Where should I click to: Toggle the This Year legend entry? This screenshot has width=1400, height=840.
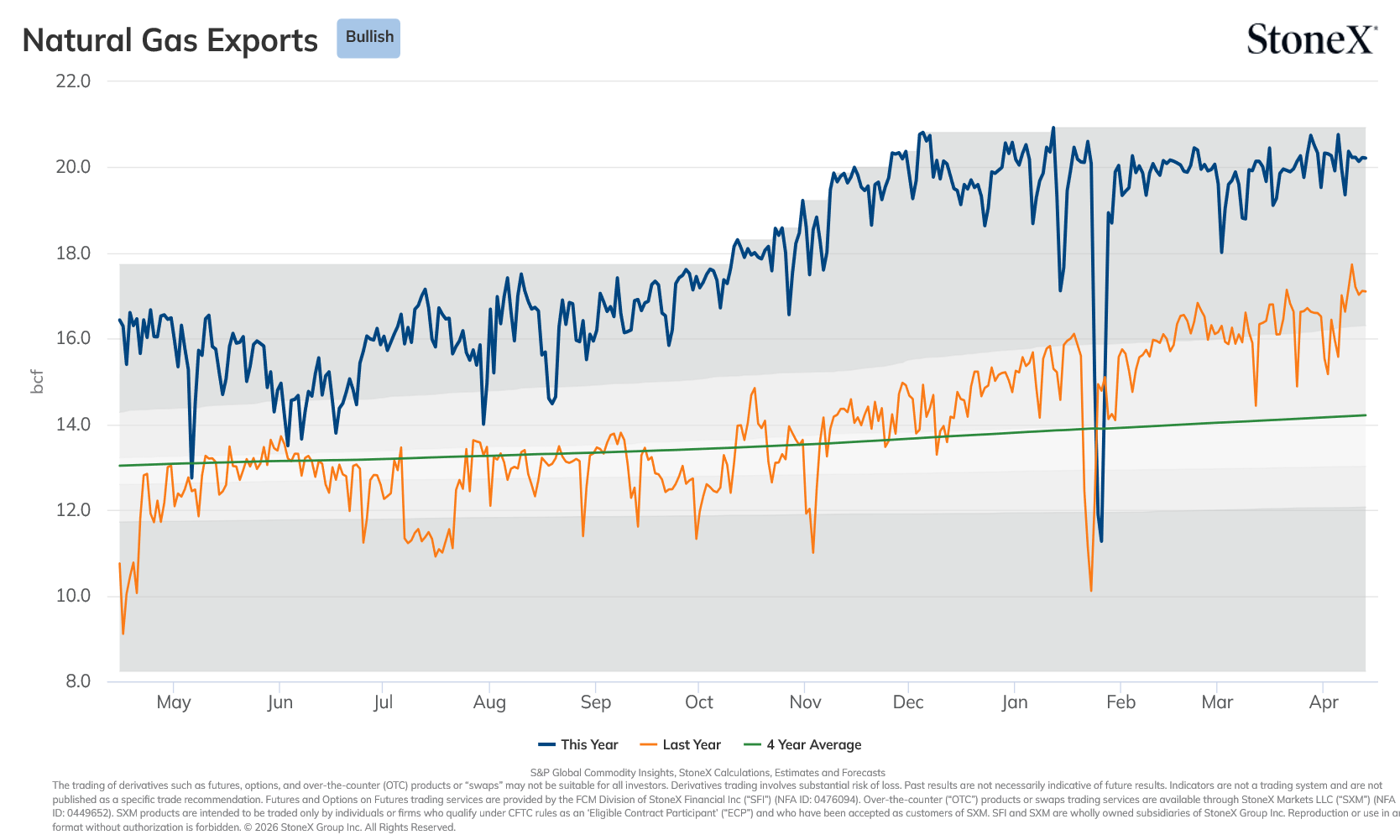577,744
